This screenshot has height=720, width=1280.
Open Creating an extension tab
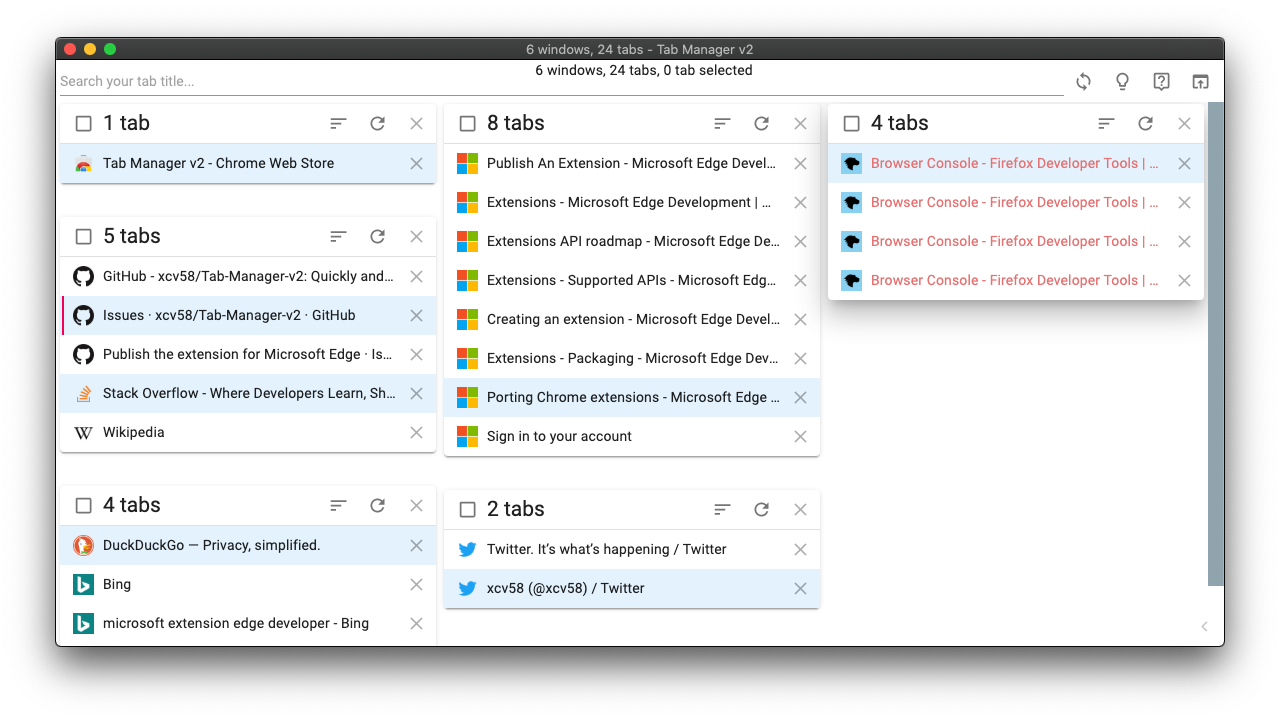coord(632,320)
